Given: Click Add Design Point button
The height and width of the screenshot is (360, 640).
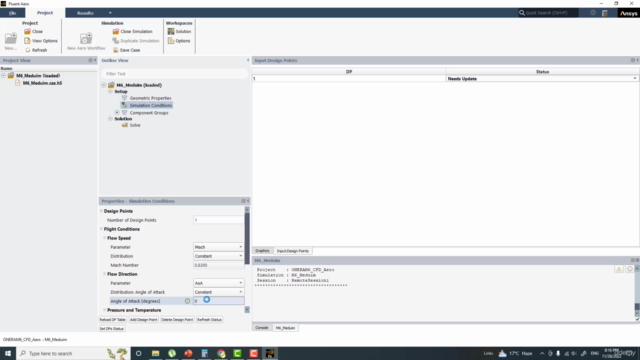Looking at the screenshot, I should pyautogui.click(x=144, y=320).
